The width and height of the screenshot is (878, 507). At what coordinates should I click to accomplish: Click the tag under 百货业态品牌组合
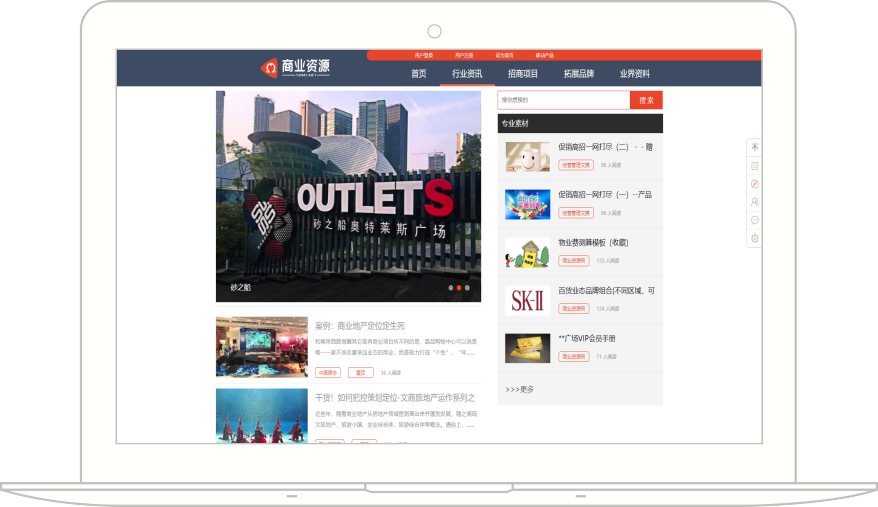[573, 309]
